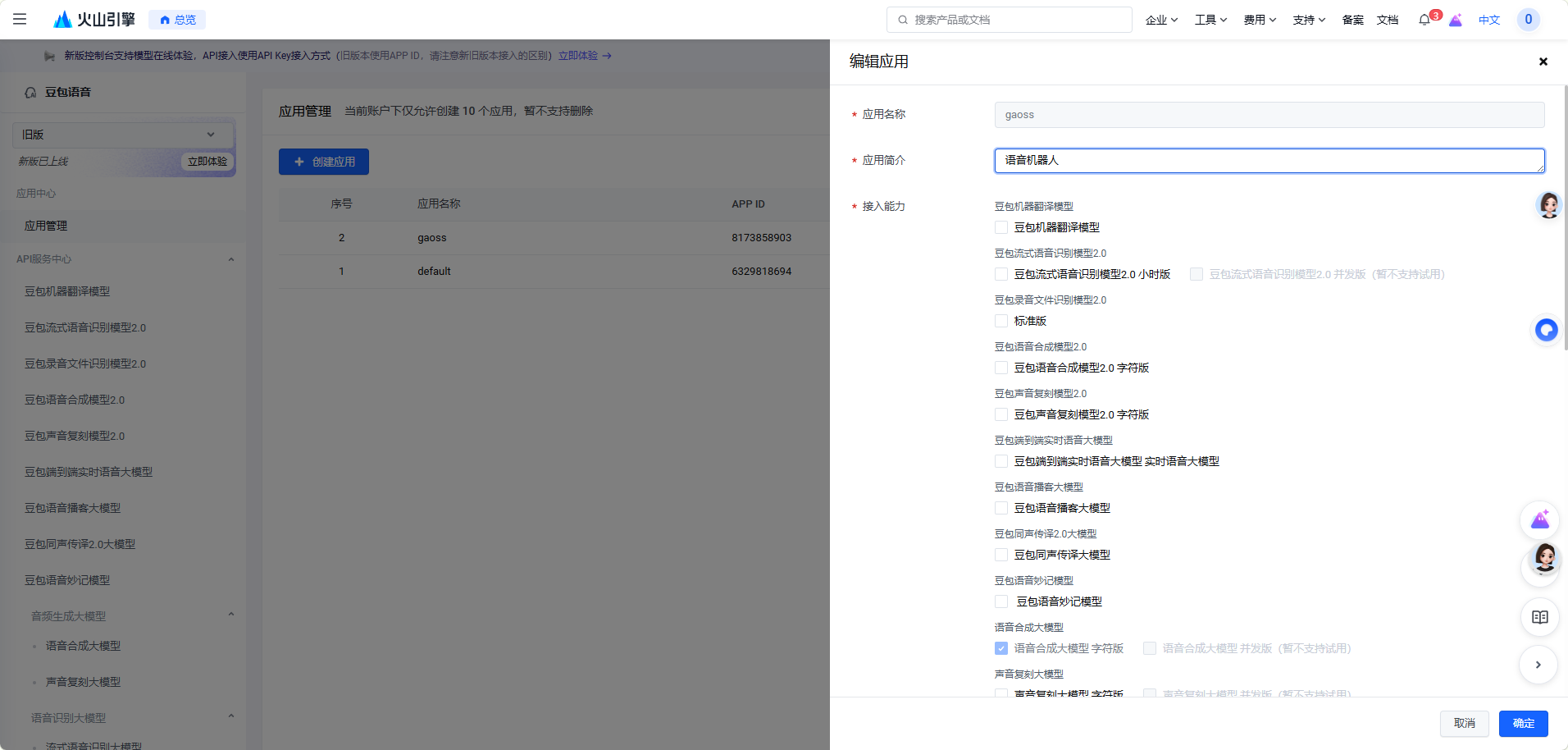The height and width of the screenshot is (750, 1568).
Task: Check 豆包同声传译大模型 checkbox
Action: (1001, 555)
